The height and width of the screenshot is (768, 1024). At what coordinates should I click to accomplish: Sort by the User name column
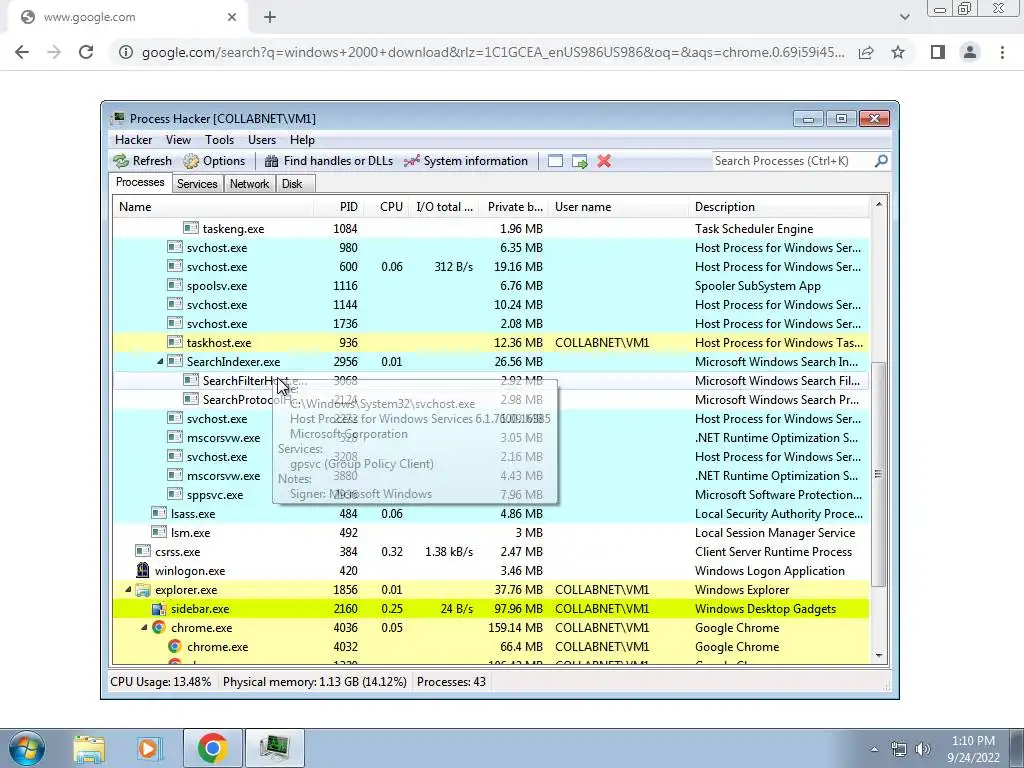pyautogui.click(x=618, y=207)
